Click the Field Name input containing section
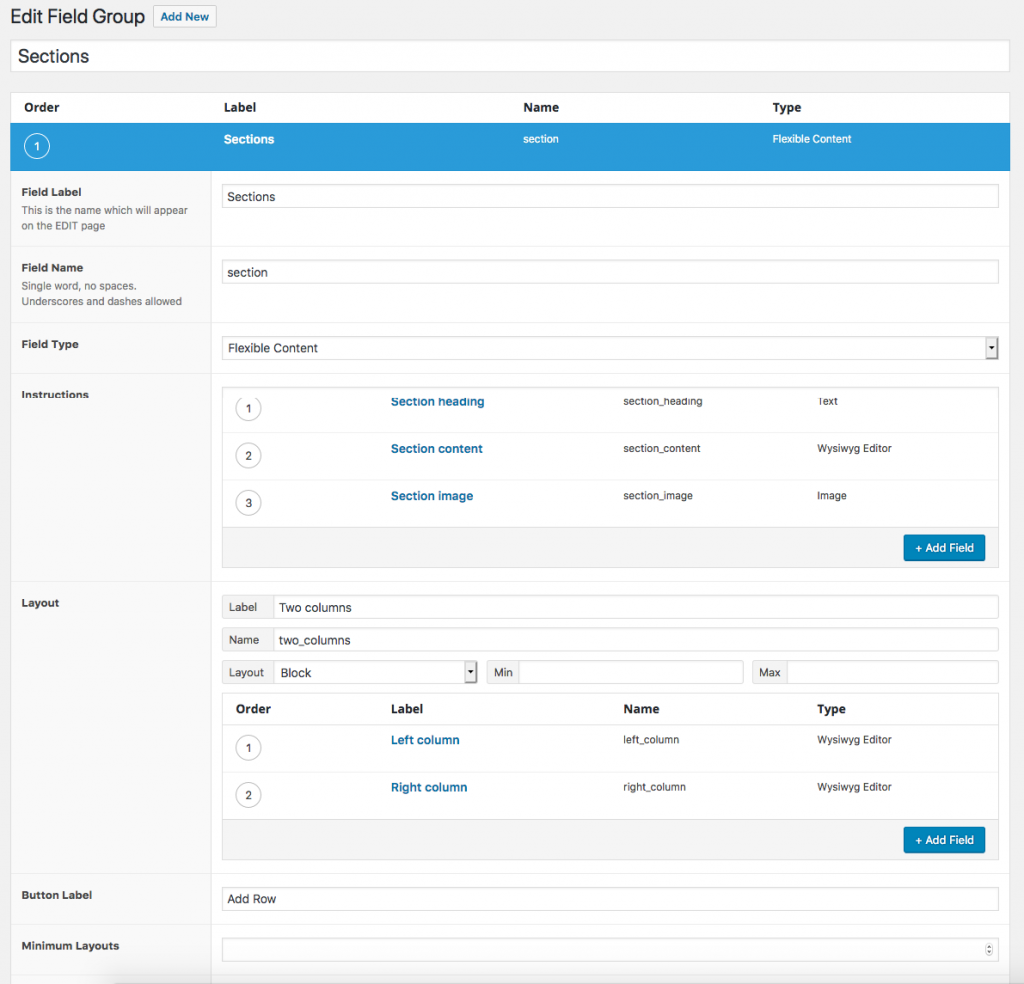1024x984 pixels. coord(610,272)
